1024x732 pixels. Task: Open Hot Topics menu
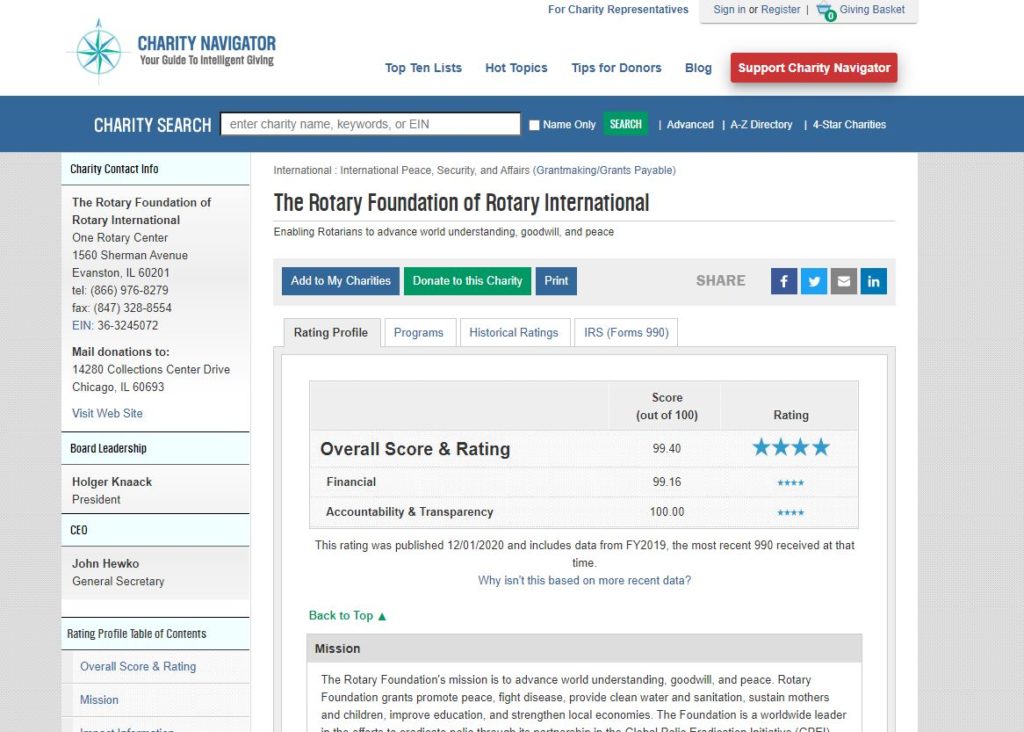[516, 68]
